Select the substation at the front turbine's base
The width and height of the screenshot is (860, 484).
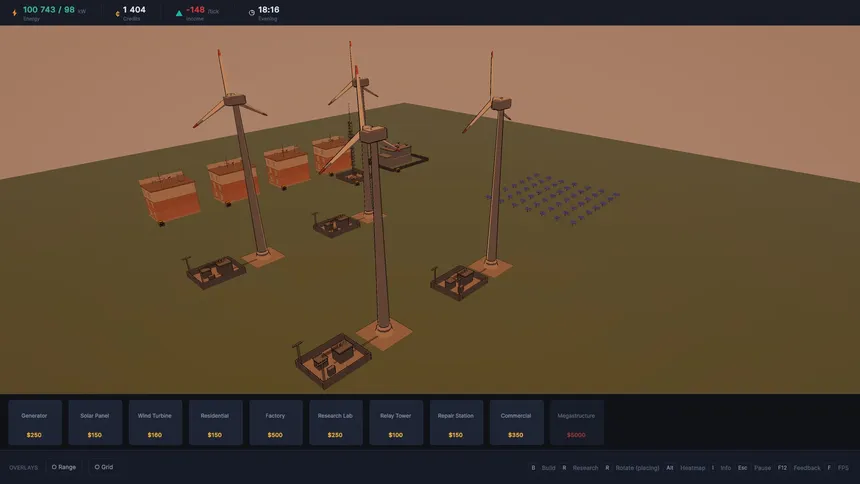point(332,361)
